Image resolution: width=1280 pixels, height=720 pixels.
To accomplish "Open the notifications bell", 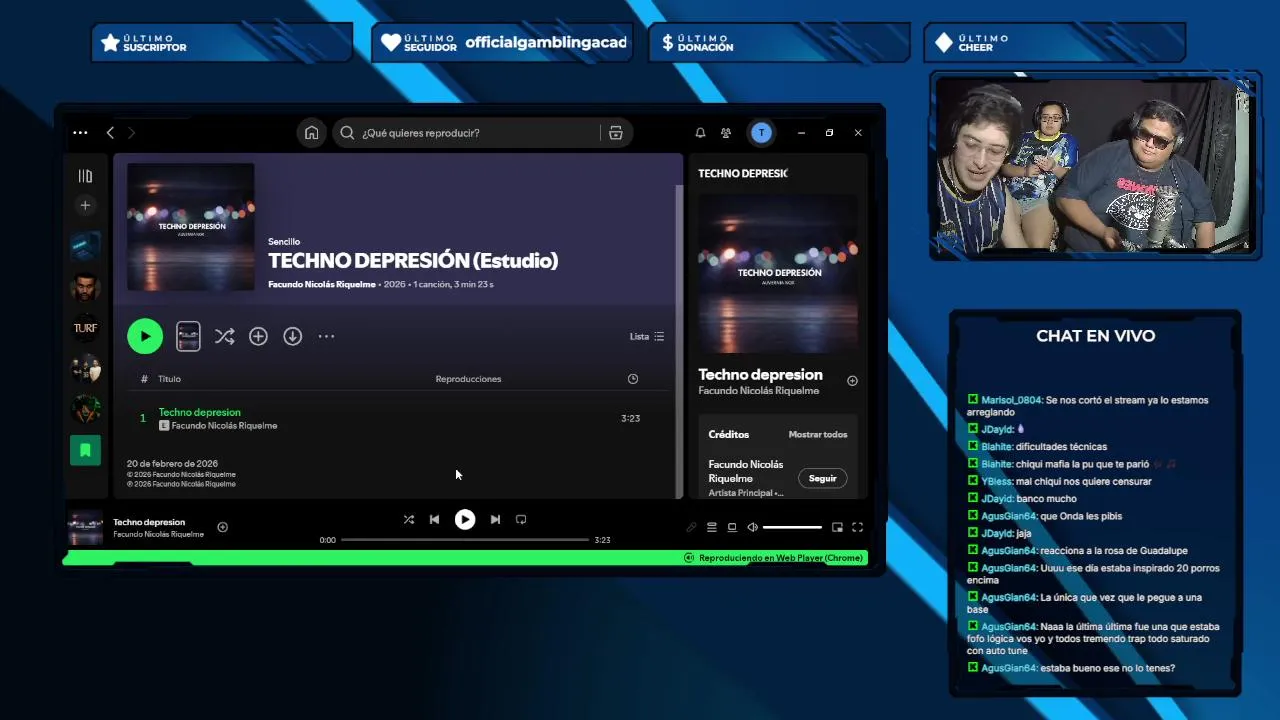I will [700, 133].
